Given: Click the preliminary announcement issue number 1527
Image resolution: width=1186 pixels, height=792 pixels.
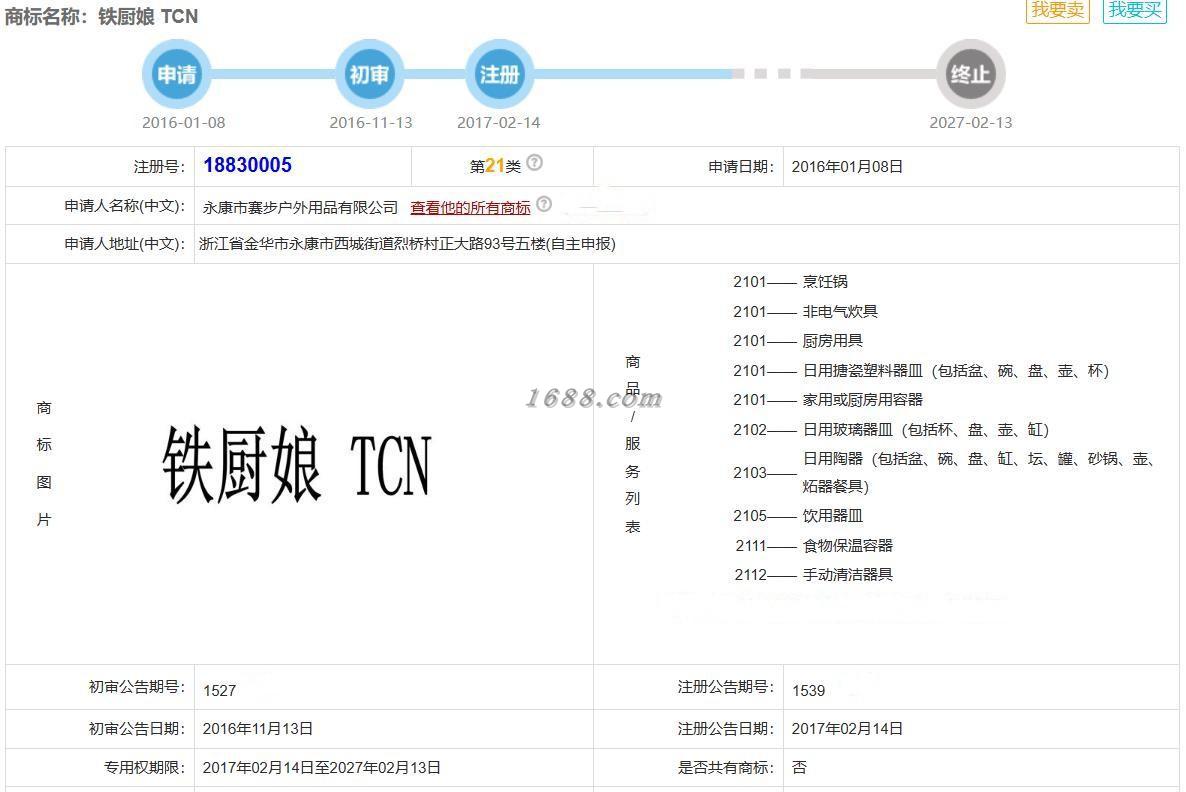Looking at the screenshot, I should click(219, 691).
